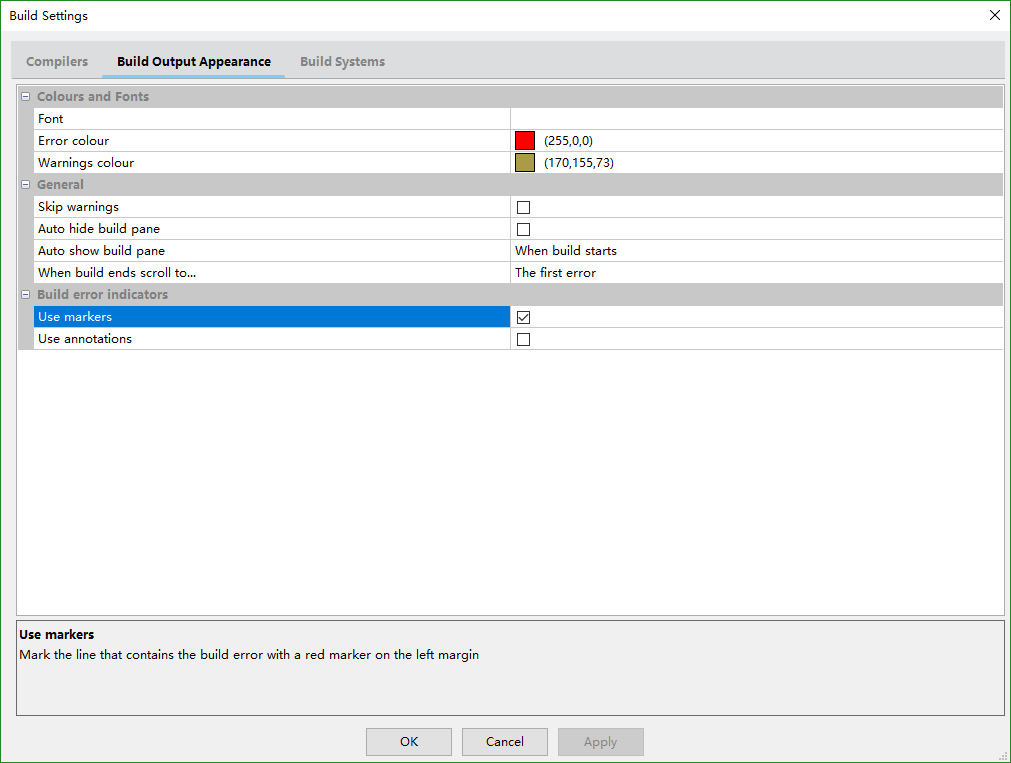Screen dimensions: 1011x763
Task: Switch to the Compilers tab
Action: 56,61
